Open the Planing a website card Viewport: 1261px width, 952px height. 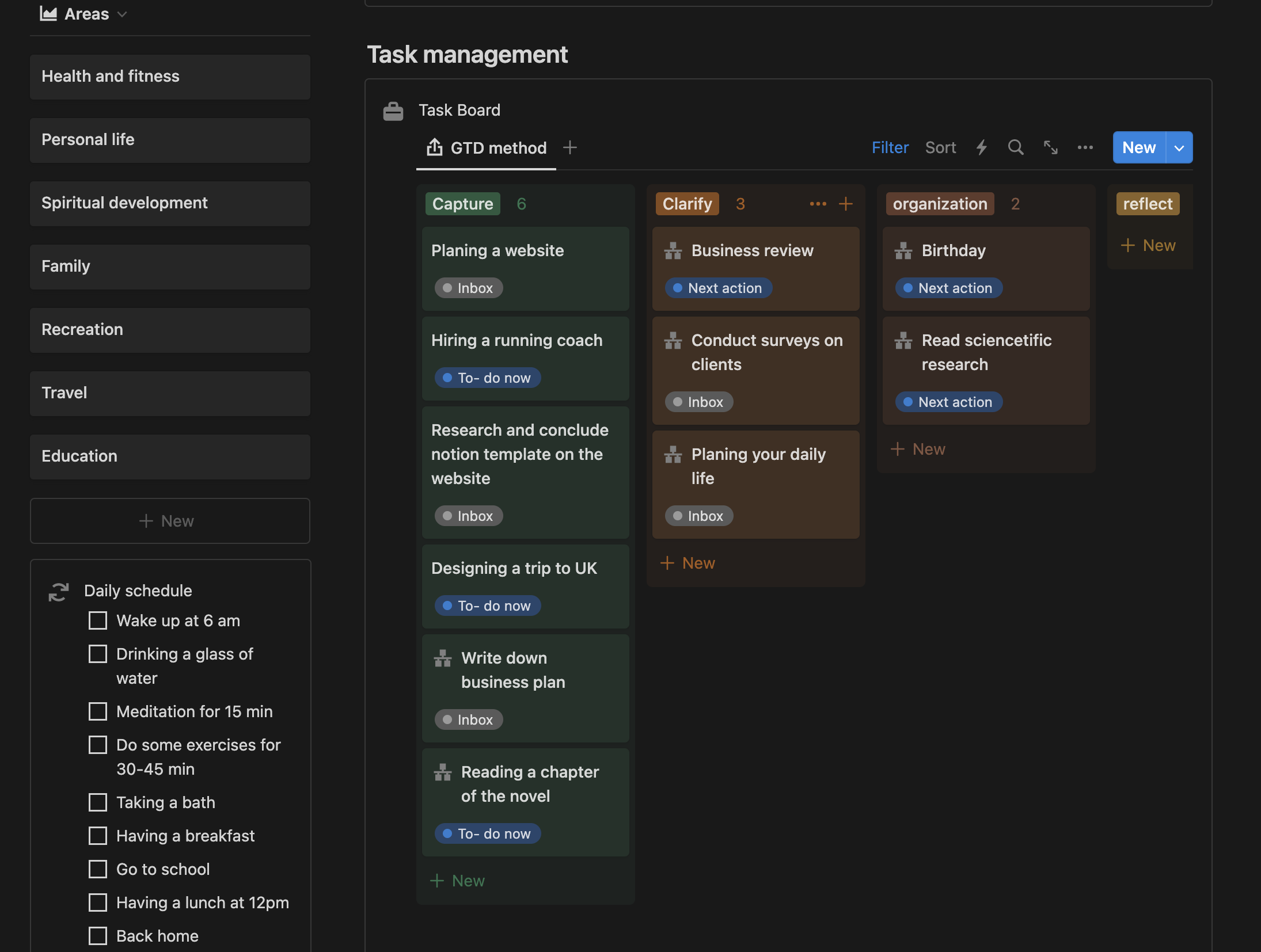(526, 269)
